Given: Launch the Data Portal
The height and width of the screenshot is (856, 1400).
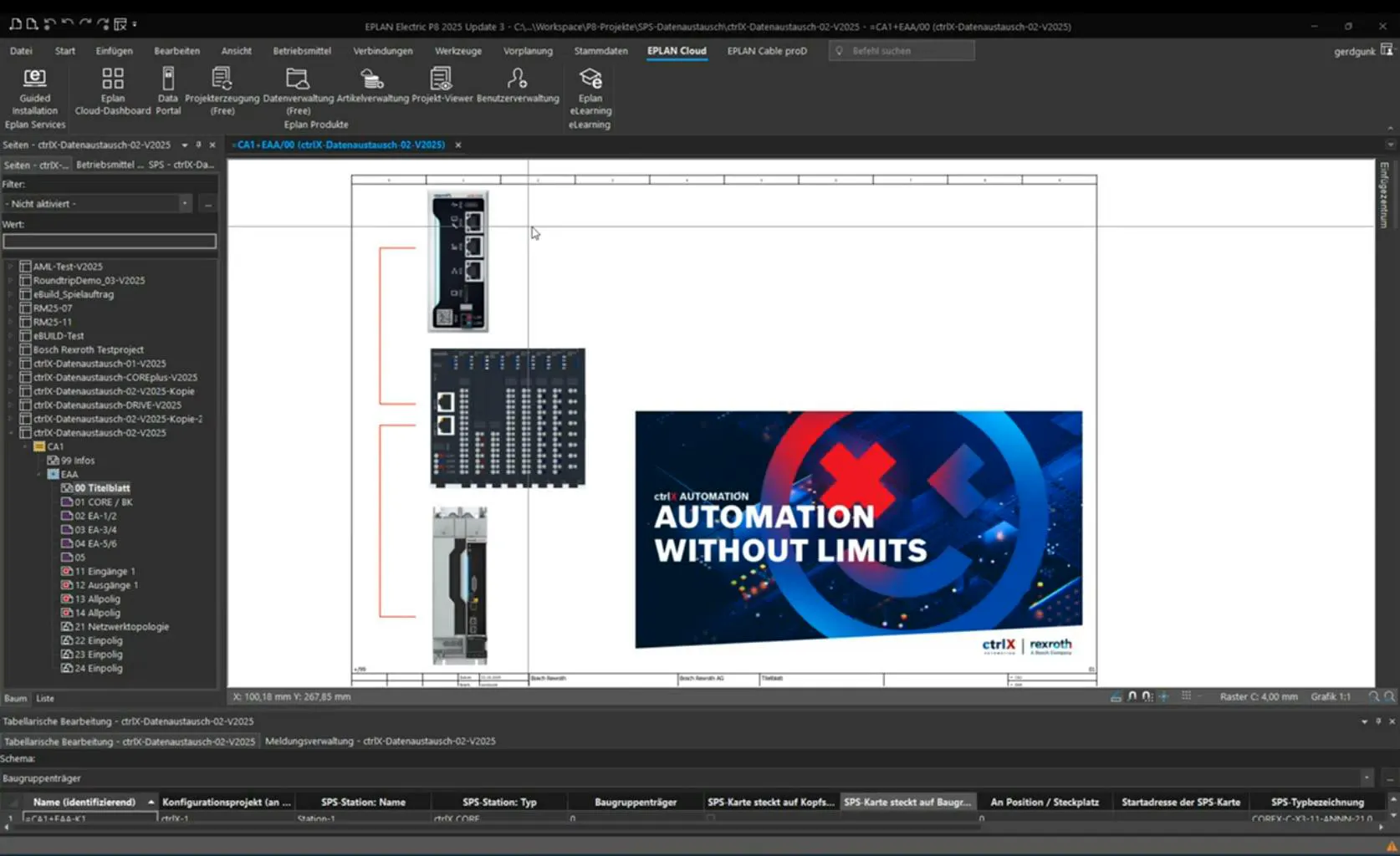Looking at the screenshot, I should click(x=168, y=91).
